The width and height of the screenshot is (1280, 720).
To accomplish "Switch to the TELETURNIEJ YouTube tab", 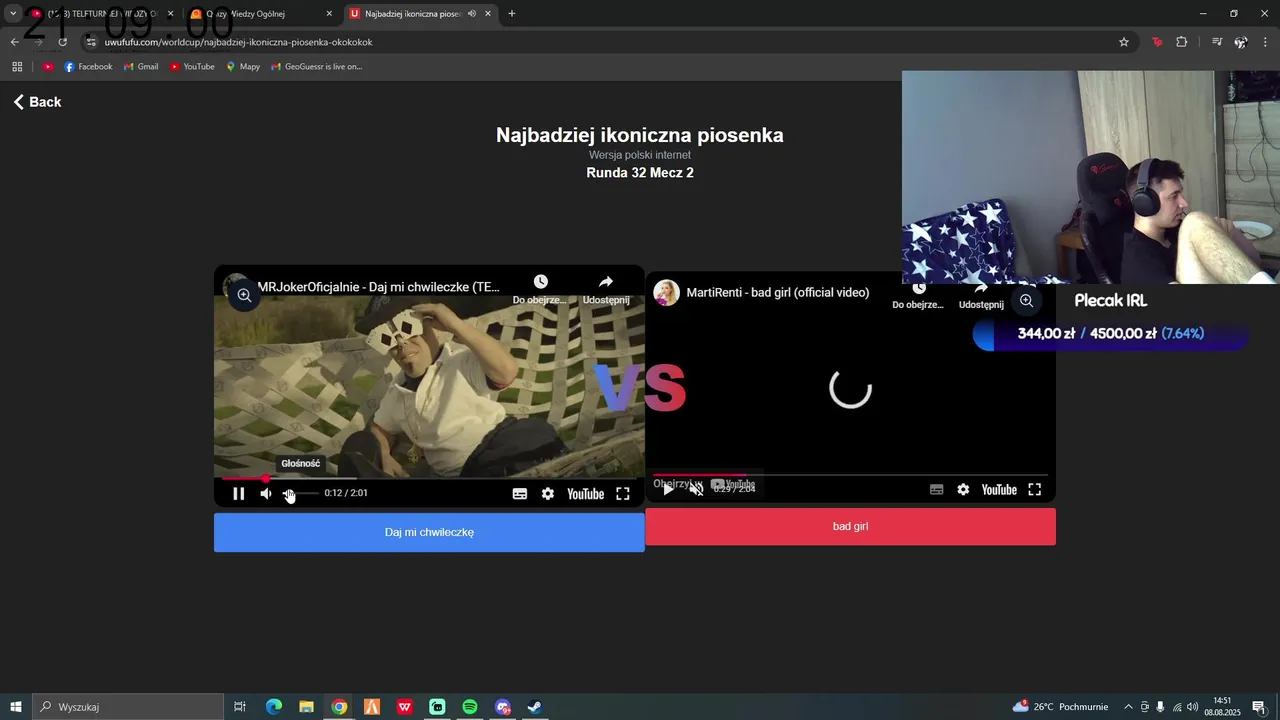I will (x=102, y=14).
